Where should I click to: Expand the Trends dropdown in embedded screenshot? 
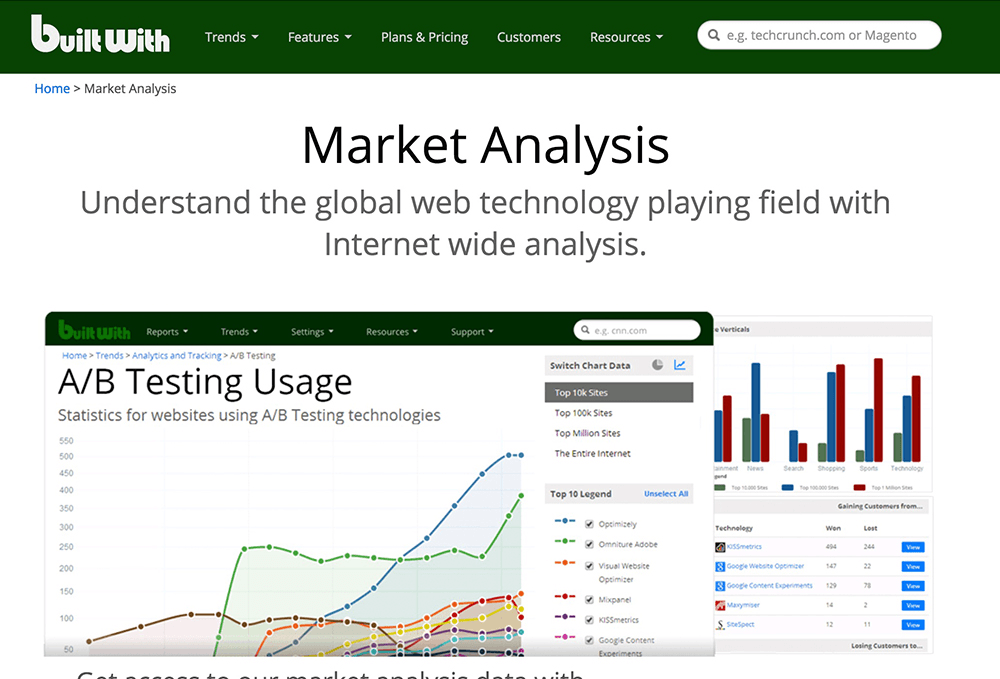pyautogui.click(x=239, y=332)
